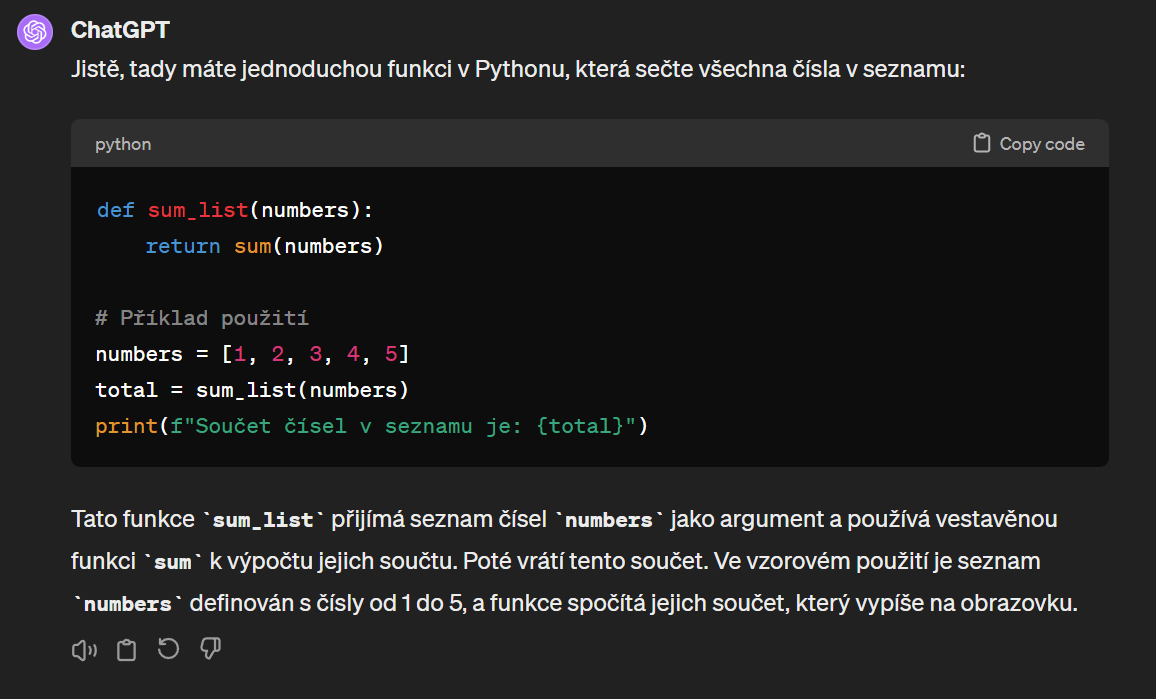
Task: Copy the response using the clipboard icon below the message
Action: (x=126, y=650)
